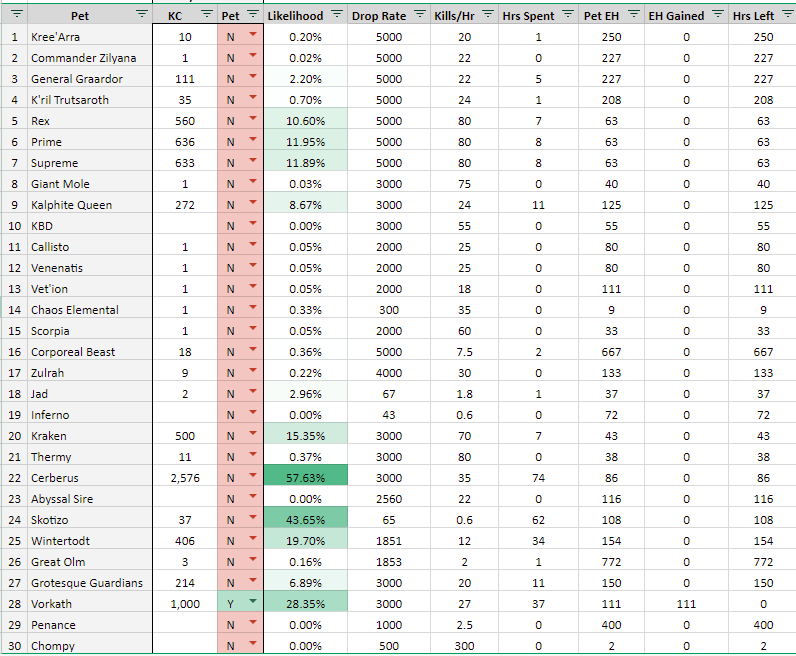The height and width of the screenshot is (656, 796).
Task: Open filter icon in the row-number column header
Action: click(16, 15)
